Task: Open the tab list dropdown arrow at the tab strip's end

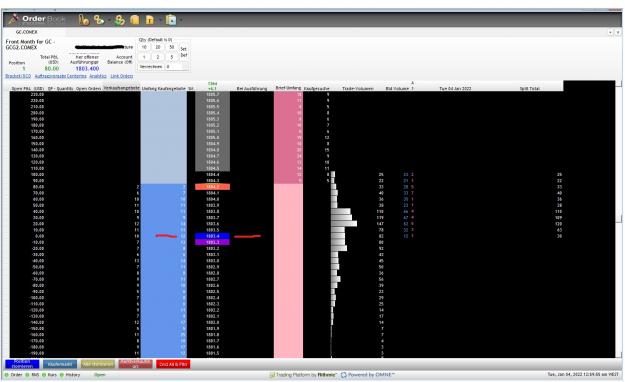Action: coord(610,32)
